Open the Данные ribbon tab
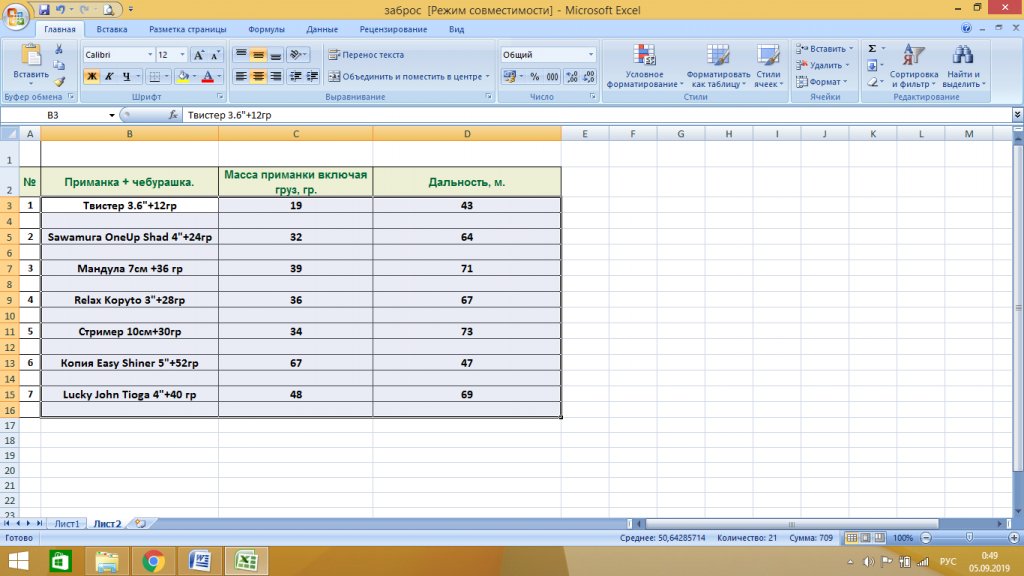 (322, 29)
